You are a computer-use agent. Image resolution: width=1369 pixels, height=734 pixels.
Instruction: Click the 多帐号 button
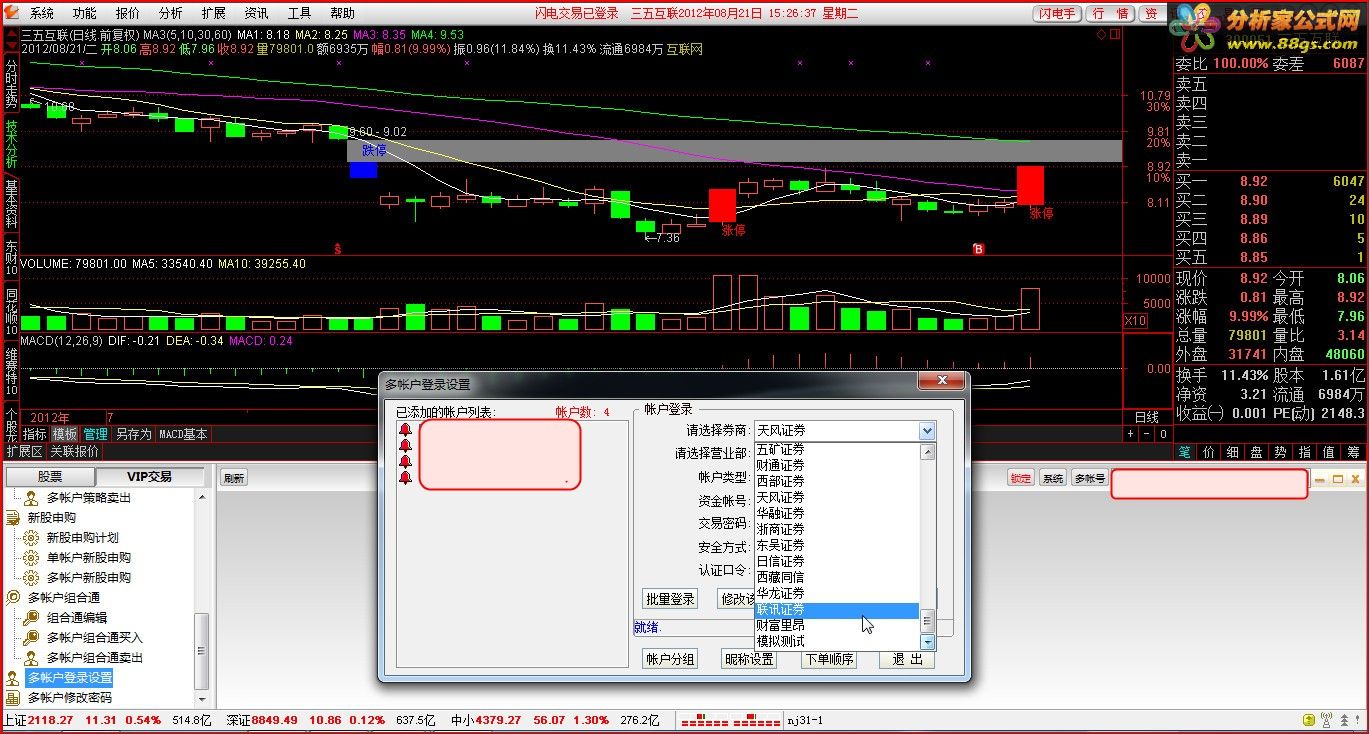(x=1089, y=479)
